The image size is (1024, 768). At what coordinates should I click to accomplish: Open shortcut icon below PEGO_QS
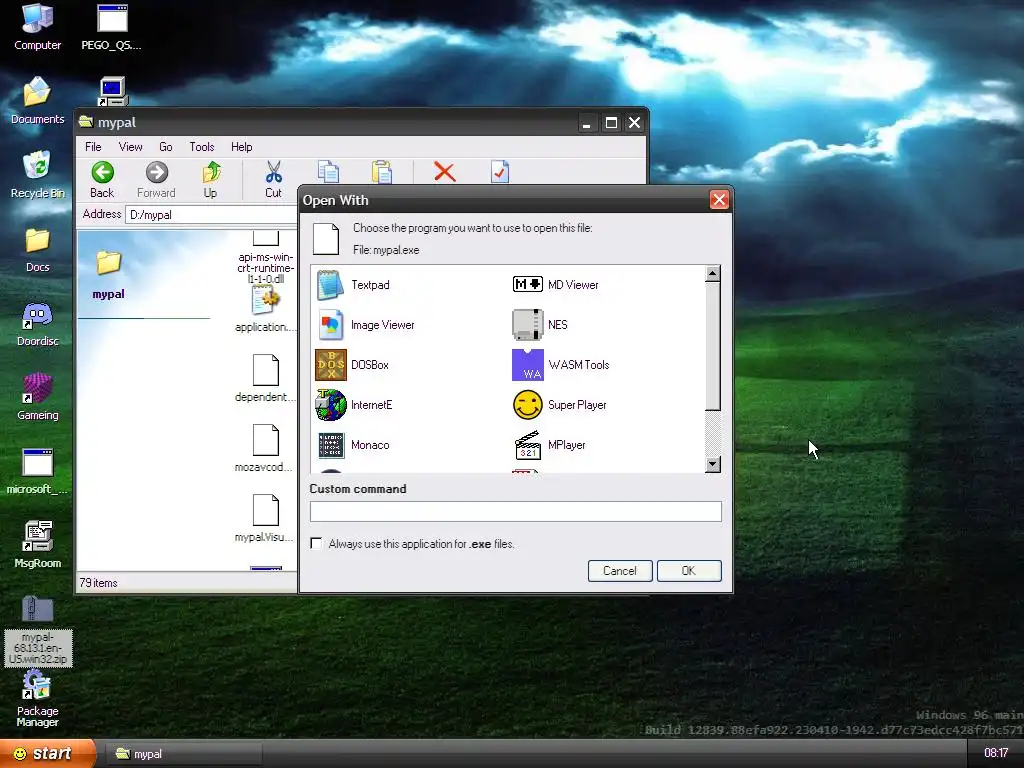coord(112,91)
